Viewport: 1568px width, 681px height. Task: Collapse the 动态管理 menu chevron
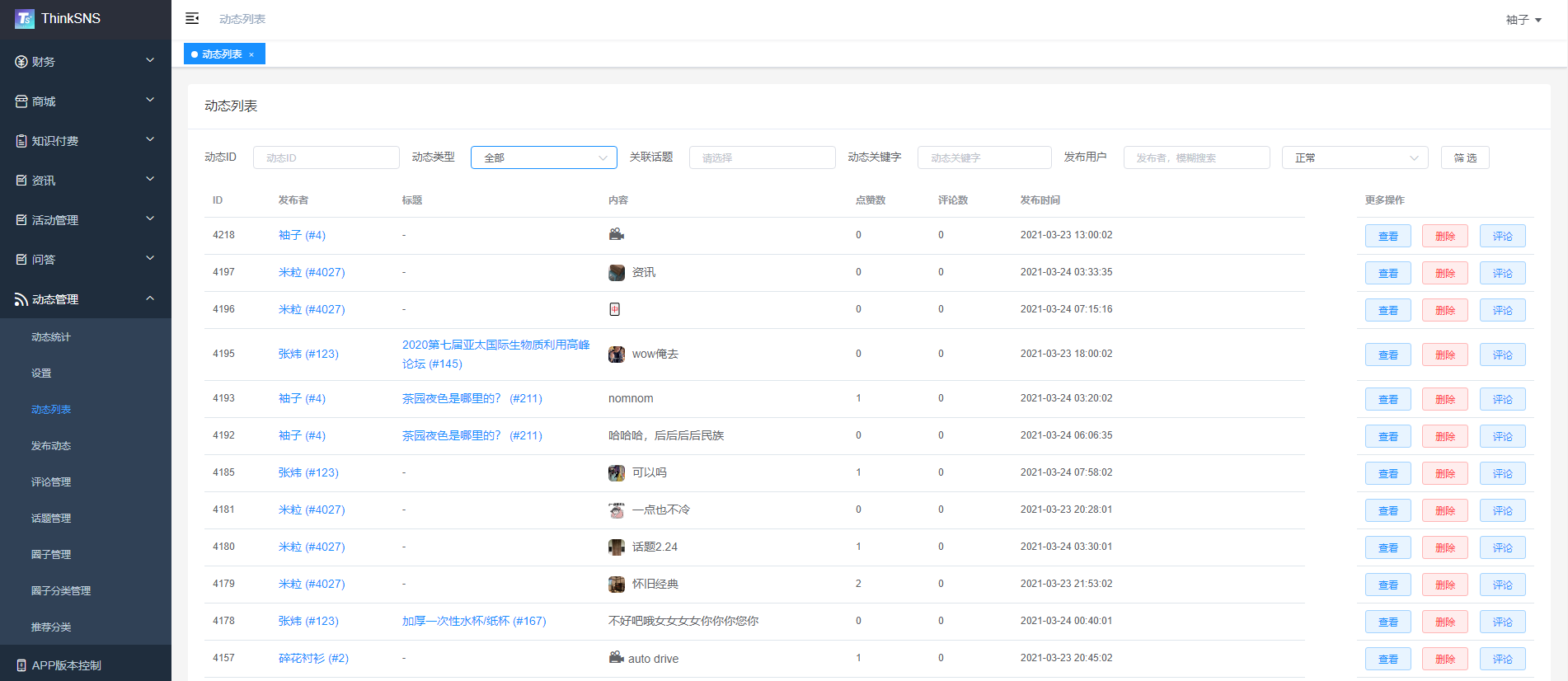(150, 298)
